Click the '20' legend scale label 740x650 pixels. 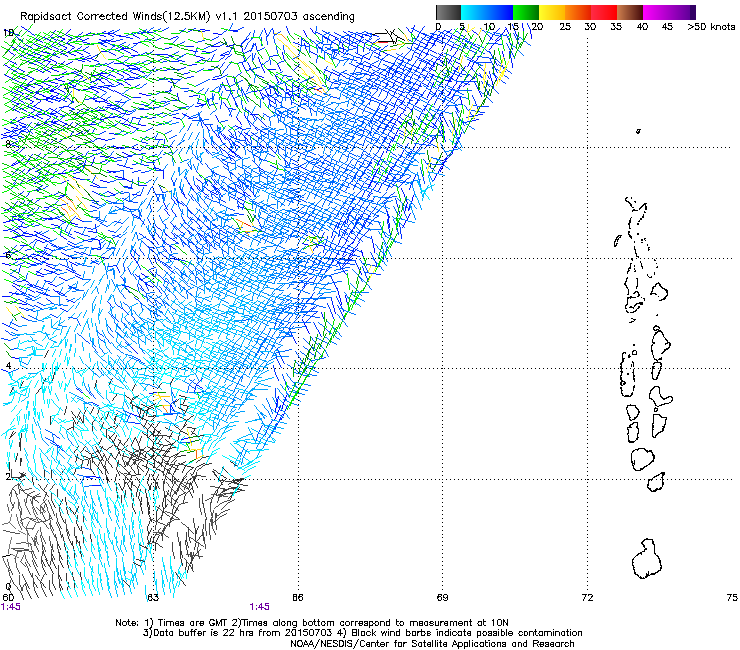537,26
